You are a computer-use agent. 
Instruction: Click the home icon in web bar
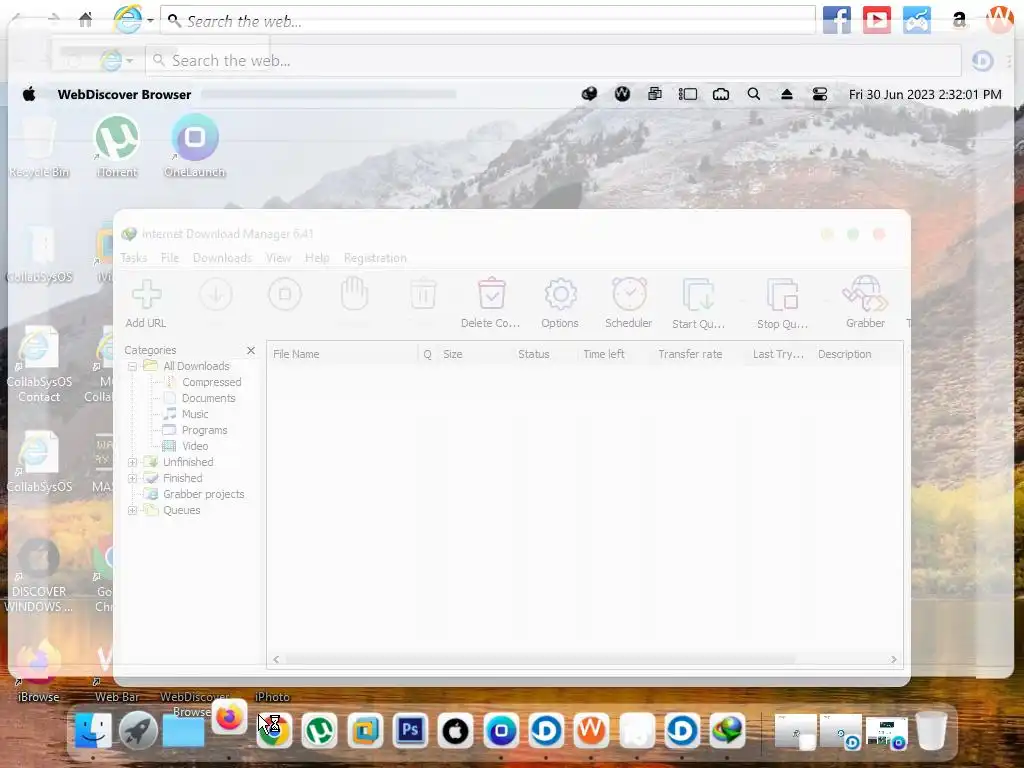click(x=85, y=20)
